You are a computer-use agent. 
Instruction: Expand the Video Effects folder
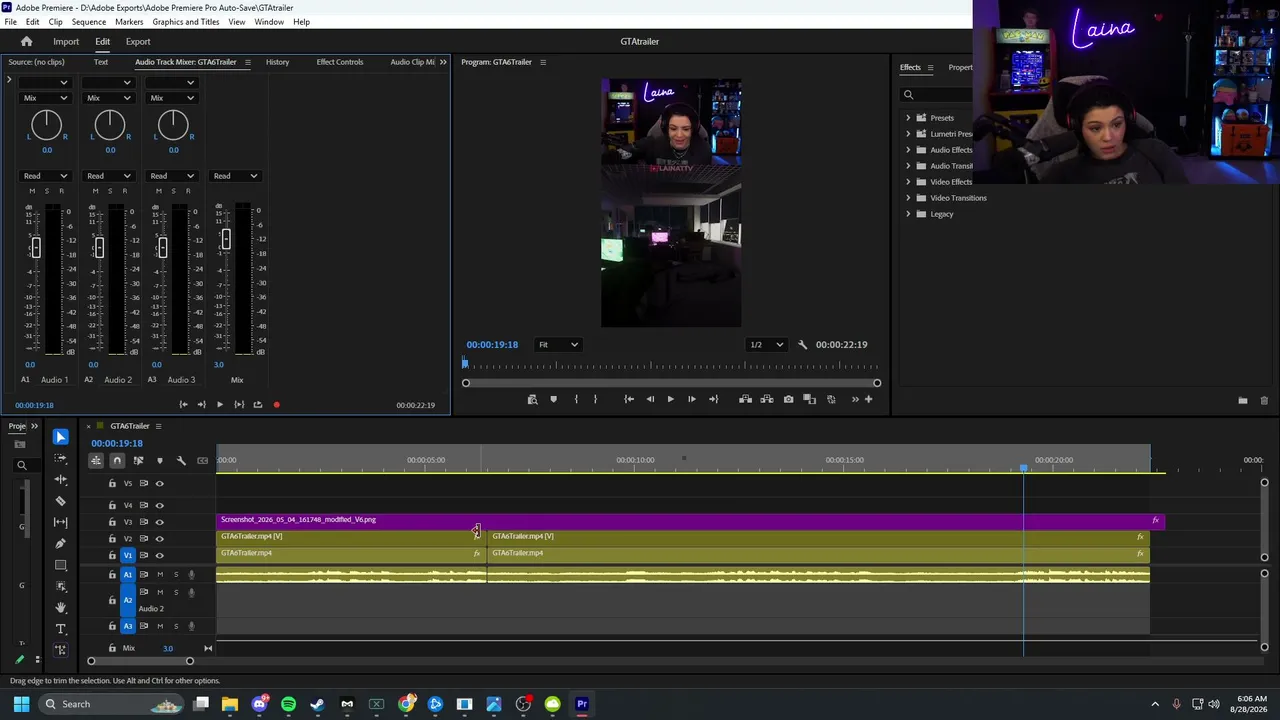908,182
